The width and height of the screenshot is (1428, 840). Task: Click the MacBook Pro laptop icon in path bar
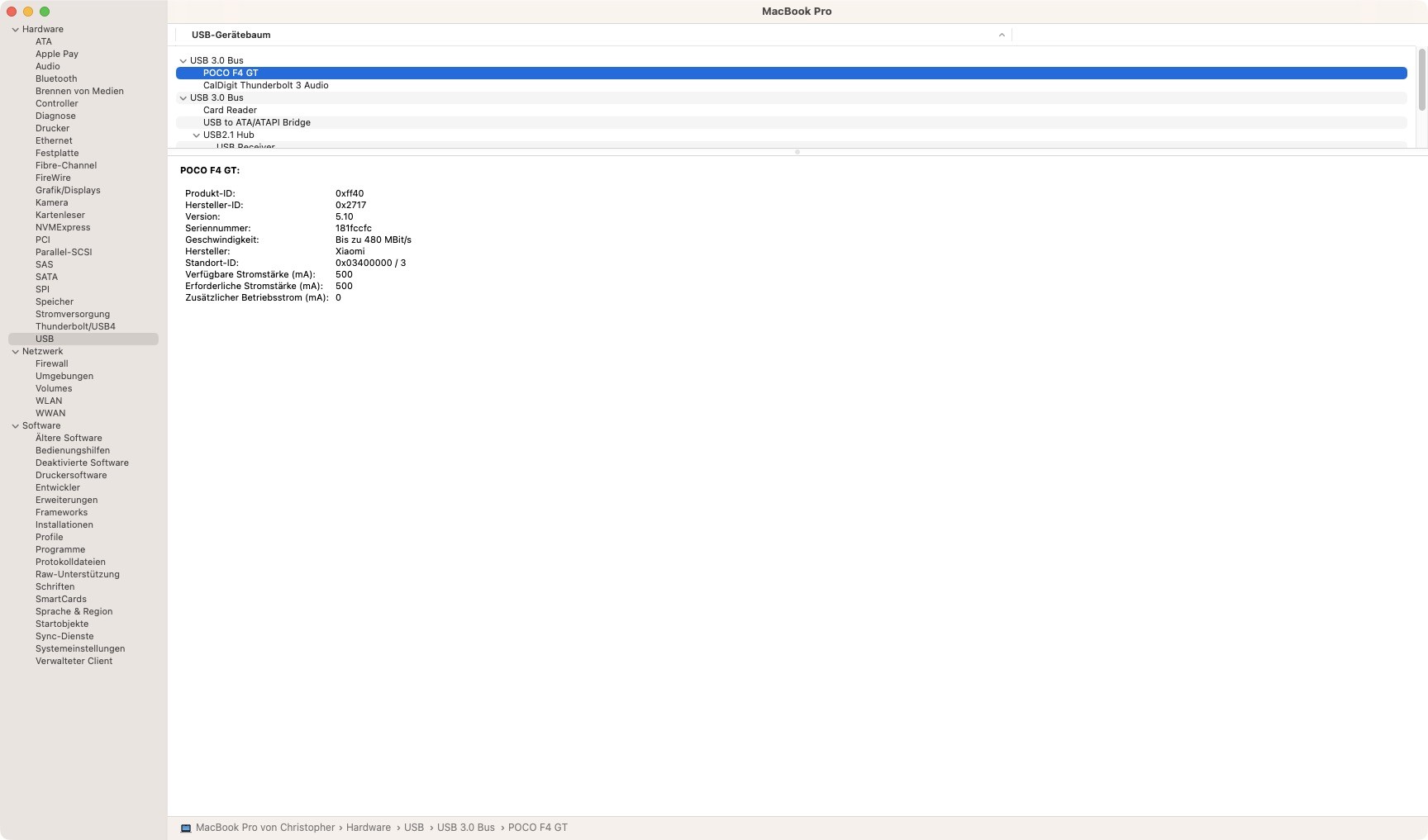186,828
